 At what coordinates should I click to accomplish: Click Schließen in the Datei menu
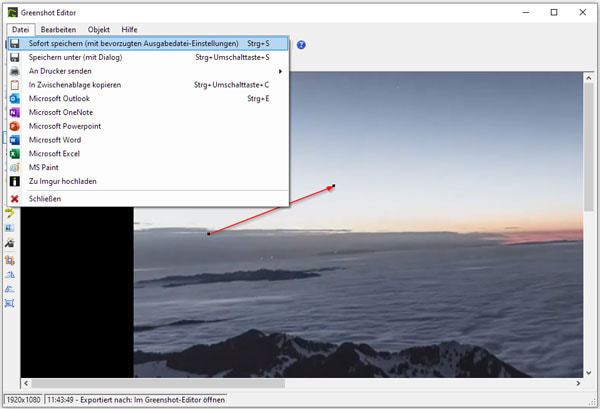(x=148, y=199)
